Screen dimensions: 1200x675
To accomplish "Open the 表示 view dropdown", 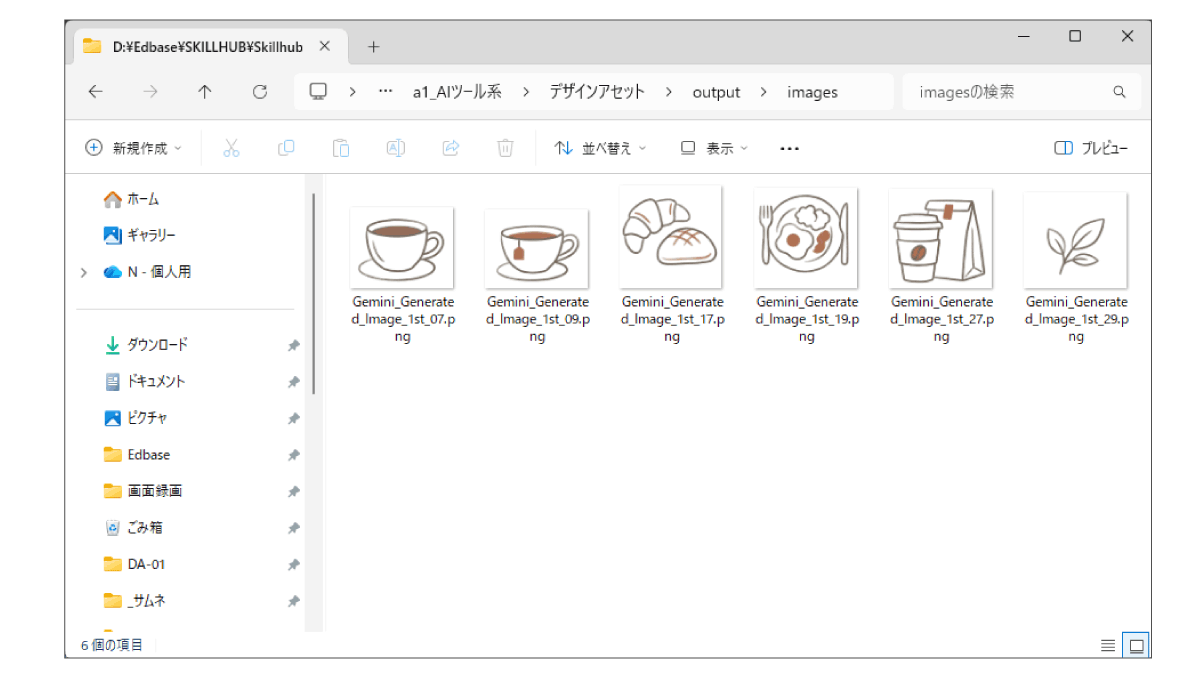I will click(714, 148).
